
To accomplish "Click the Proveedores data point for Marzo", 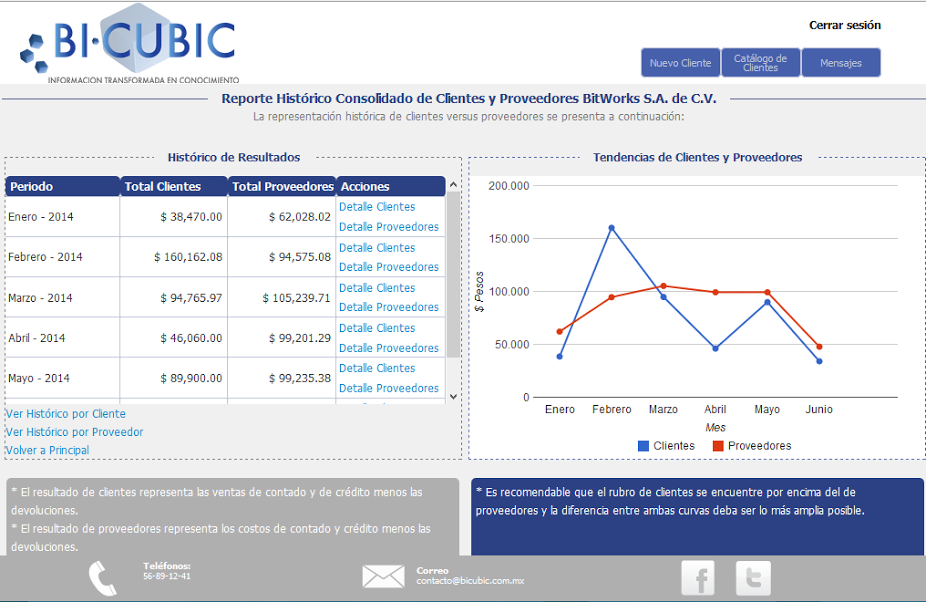I will (x=663, y=286).
